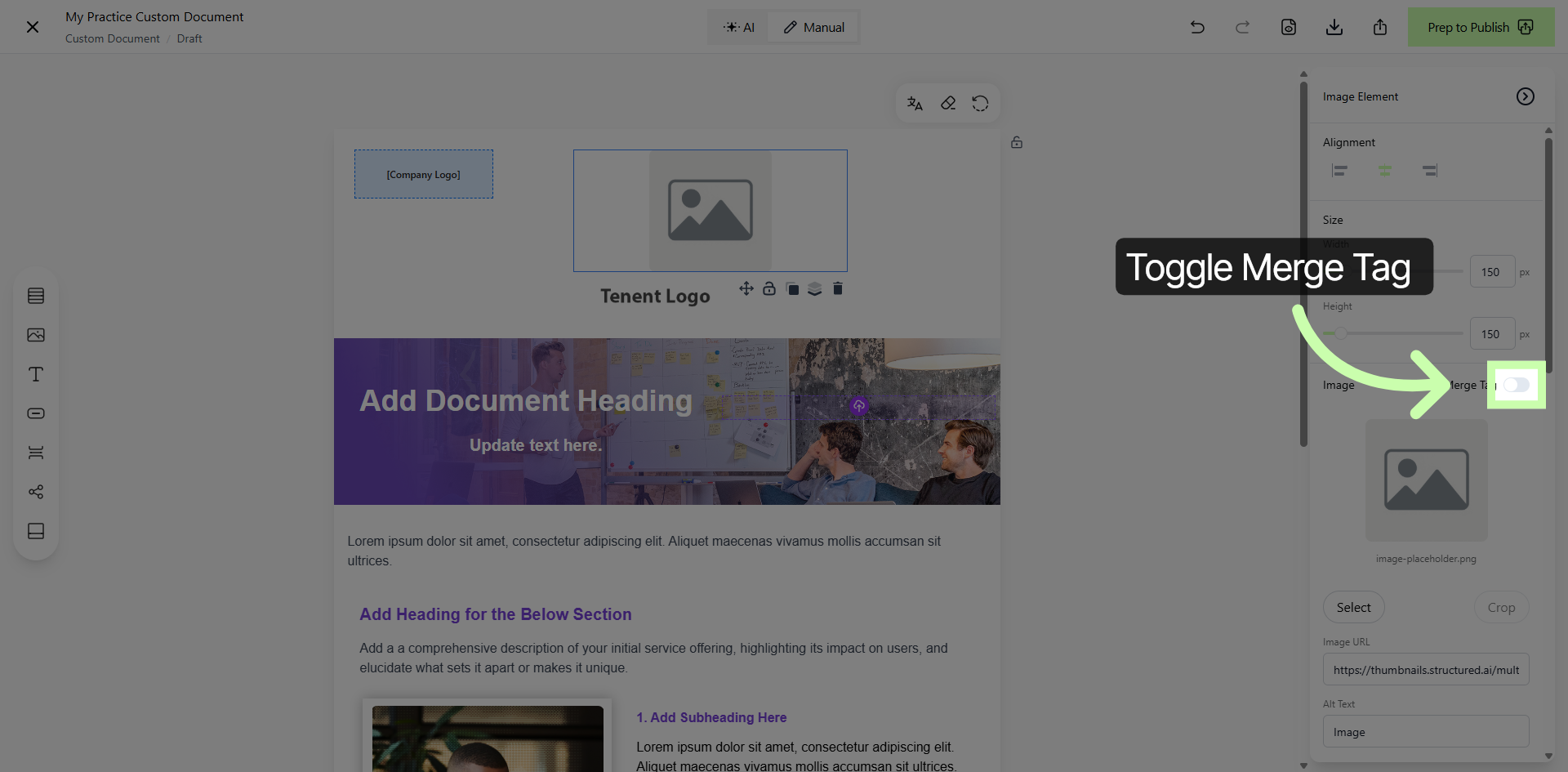
Task: Click the Crop button
Action: (1501, 607)
